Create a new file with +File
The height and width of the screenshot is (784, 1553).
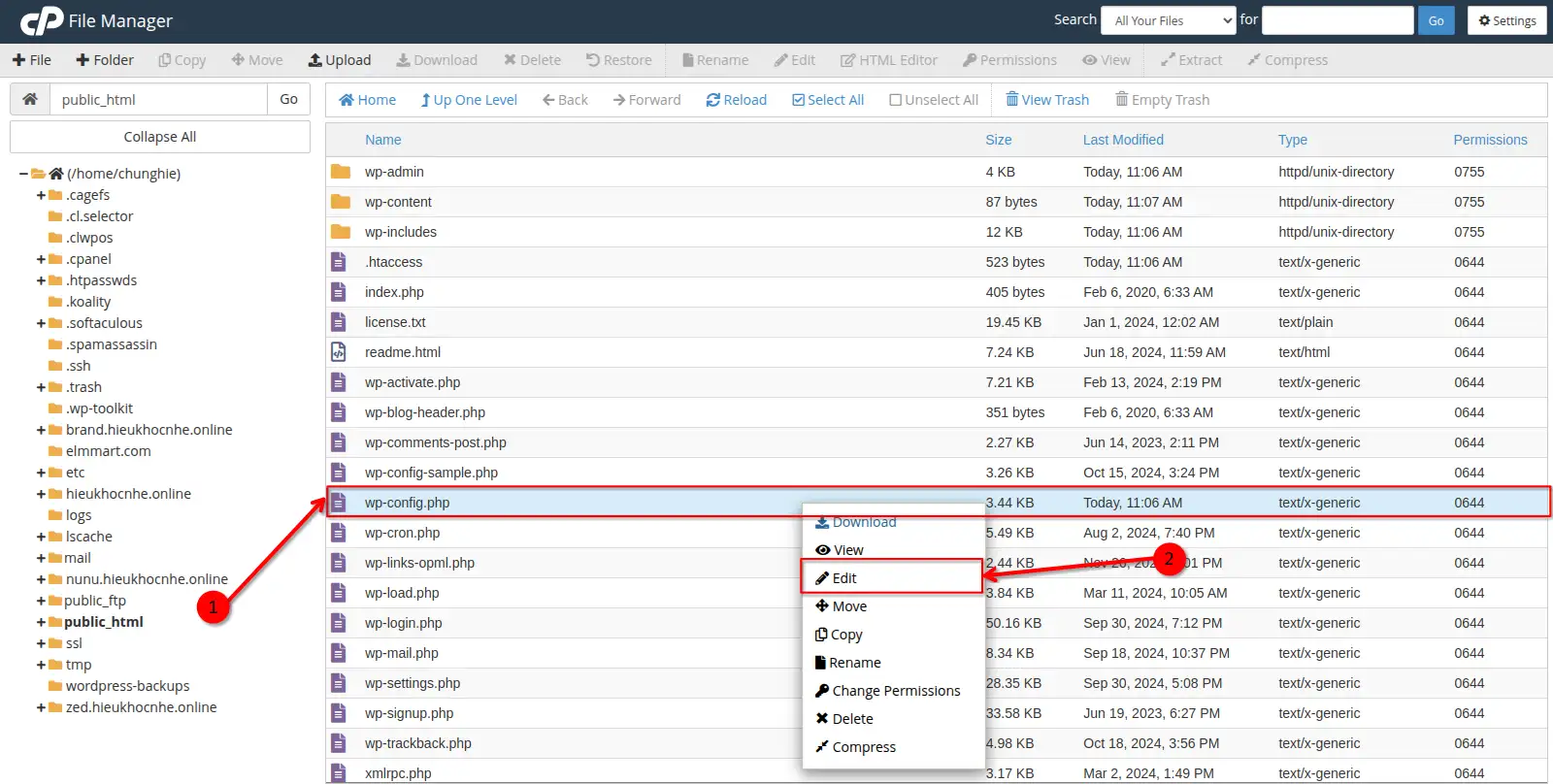coord(32,60)
